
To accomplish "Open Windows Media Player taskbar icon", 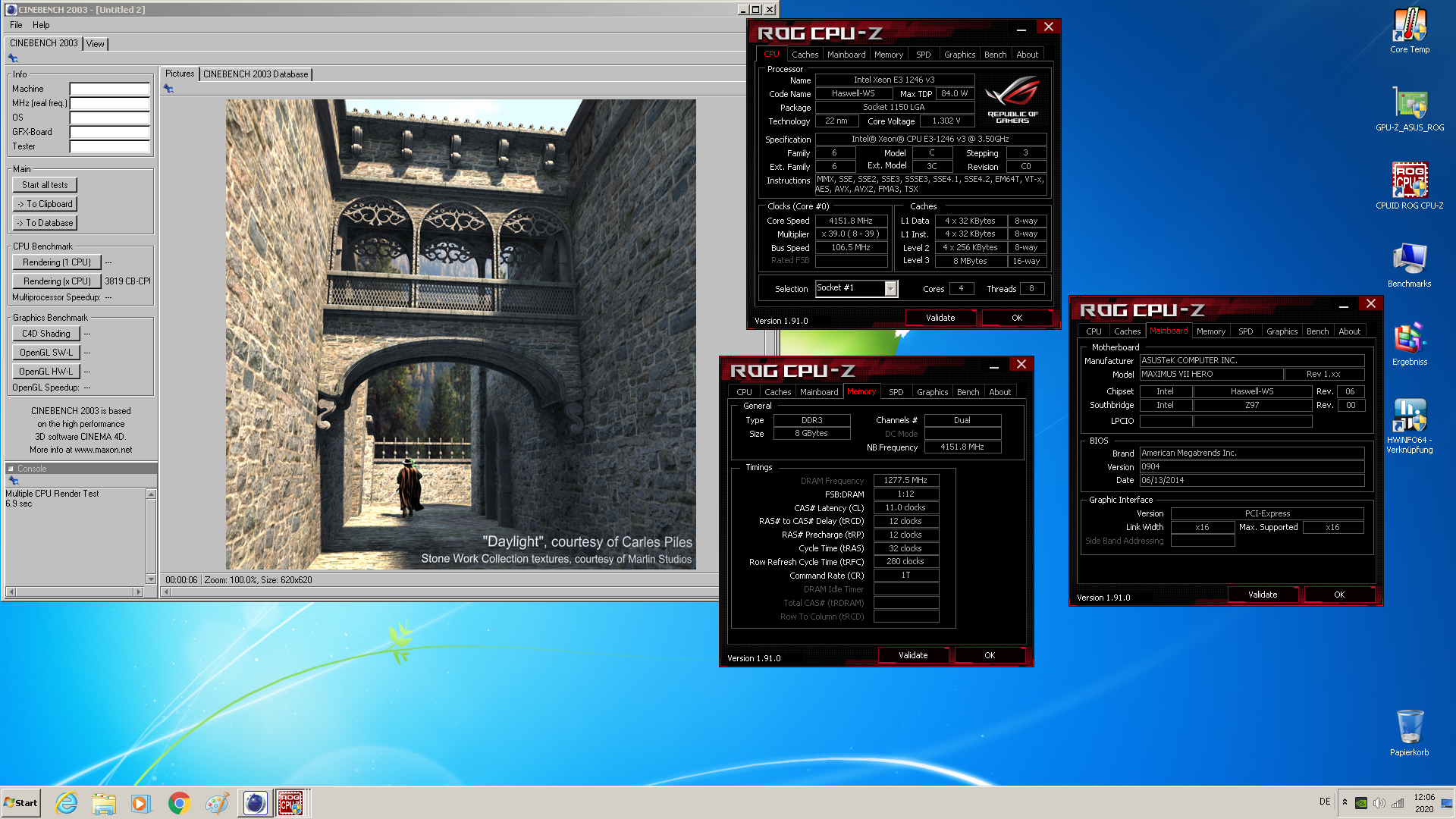I will 141,803.
